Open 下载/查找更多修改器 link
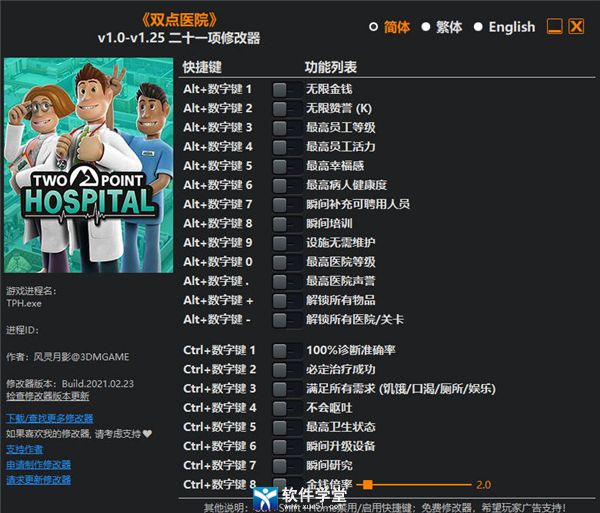This screenshot has height=513, width=600. point(49,418)
